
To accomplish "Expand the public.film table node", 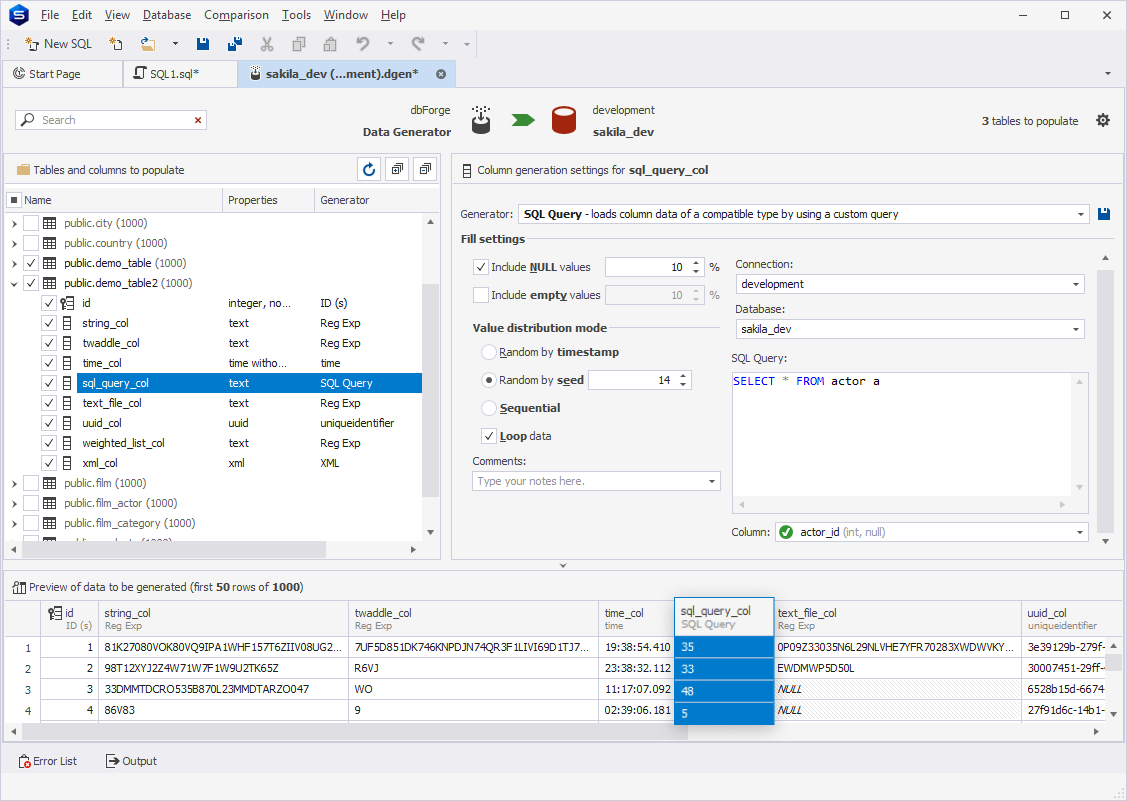I will pos(14,483).
